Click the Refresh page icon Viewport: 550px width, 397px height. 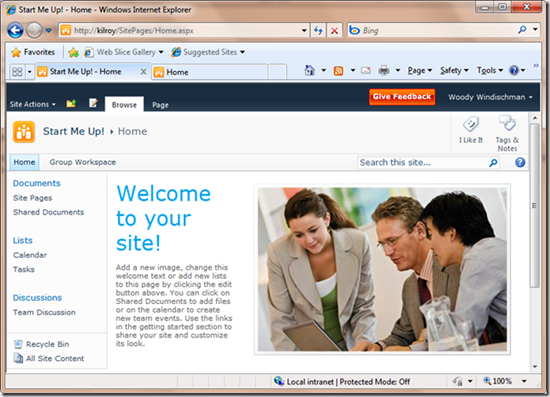pyautogui.click(x=318, y=31)
